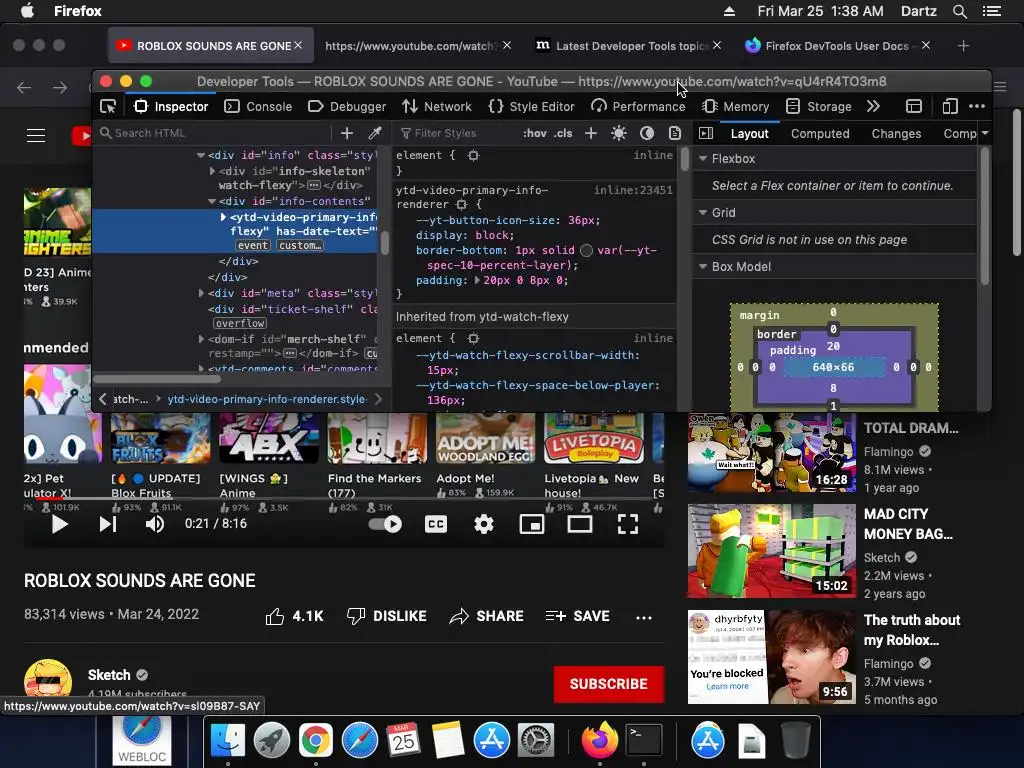Open the Performance panel
This screenshot has height=768, width=1024.
point(638,106)
